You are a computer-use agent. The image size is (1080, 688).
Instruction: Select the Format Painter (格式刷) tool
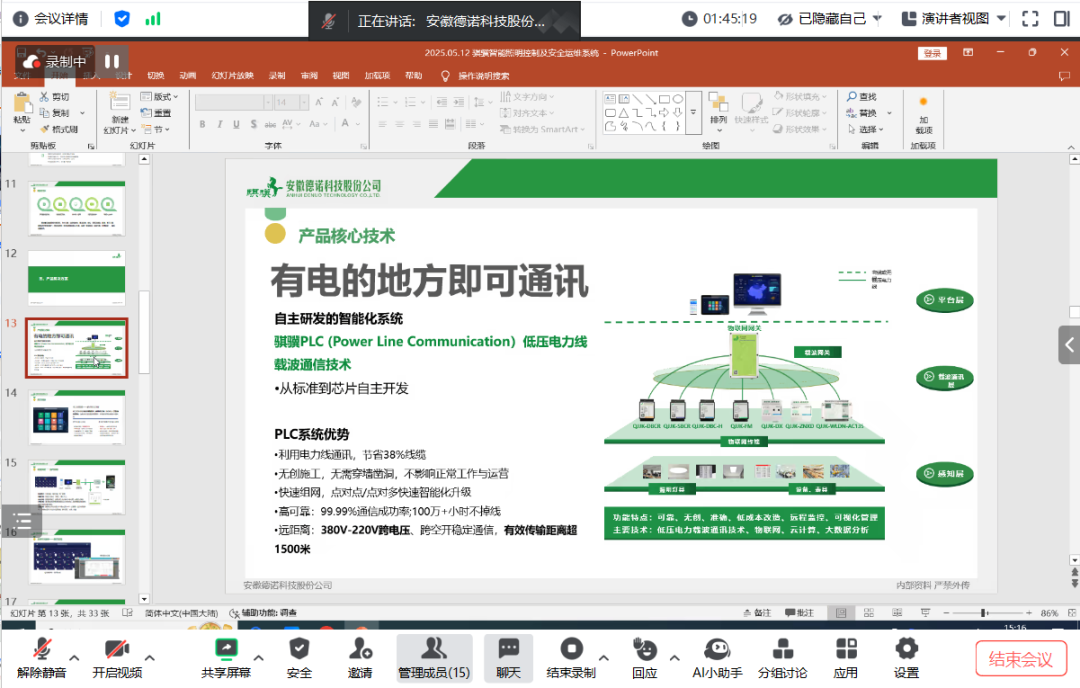(x=60, y=128)
